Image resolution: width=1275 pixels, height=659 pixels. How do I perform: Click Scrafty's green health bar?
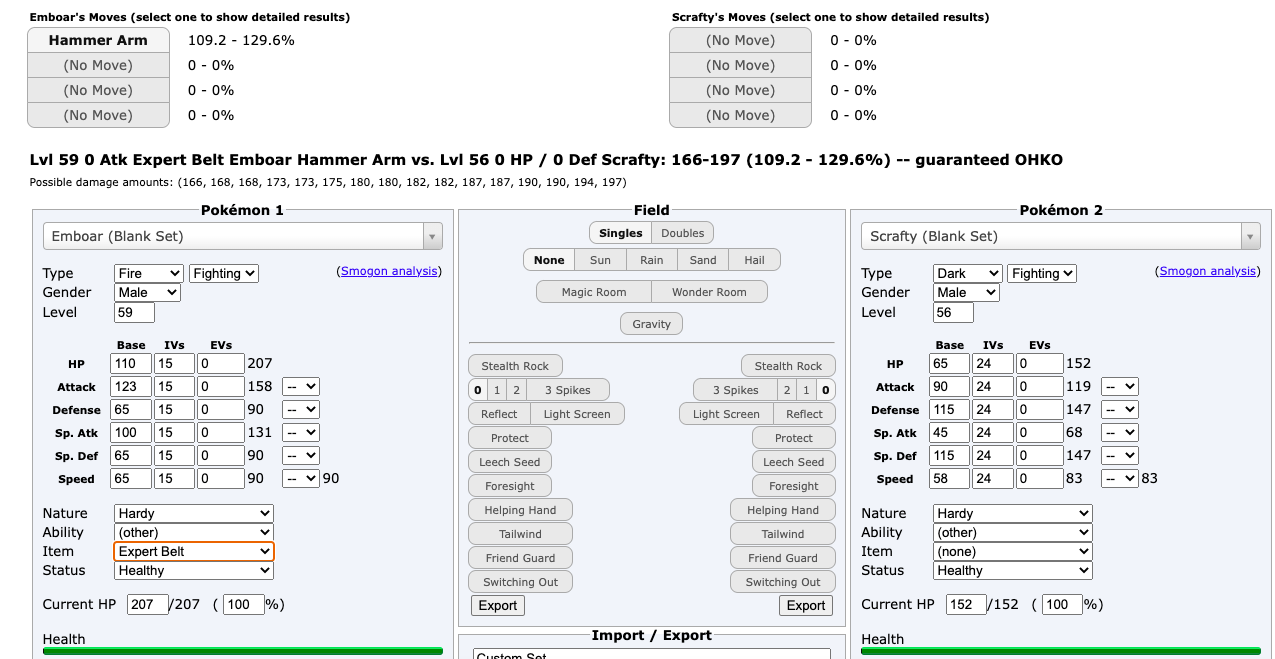tap(1061, 651)
